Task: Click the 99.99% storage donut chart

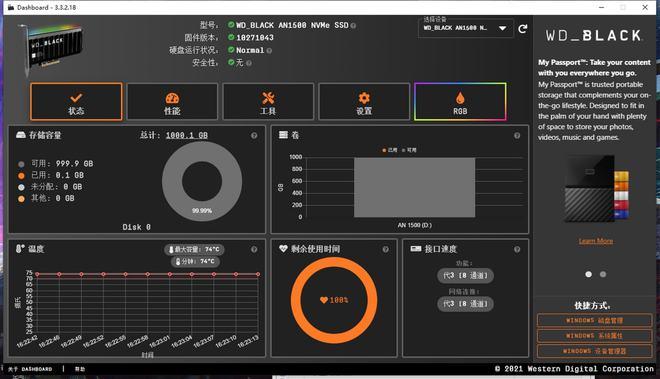Action: click(202, 181)
